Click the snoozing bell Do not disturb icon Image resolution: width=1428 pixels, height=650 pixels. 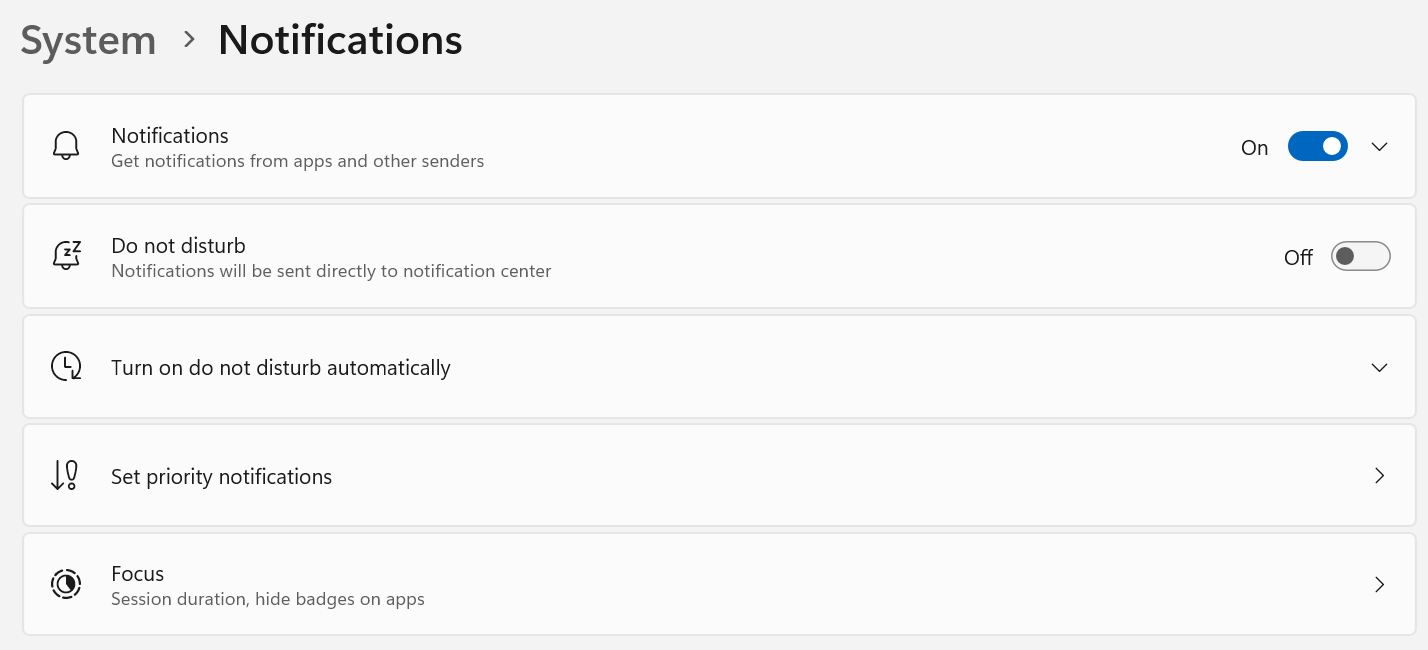pos(66,256)
